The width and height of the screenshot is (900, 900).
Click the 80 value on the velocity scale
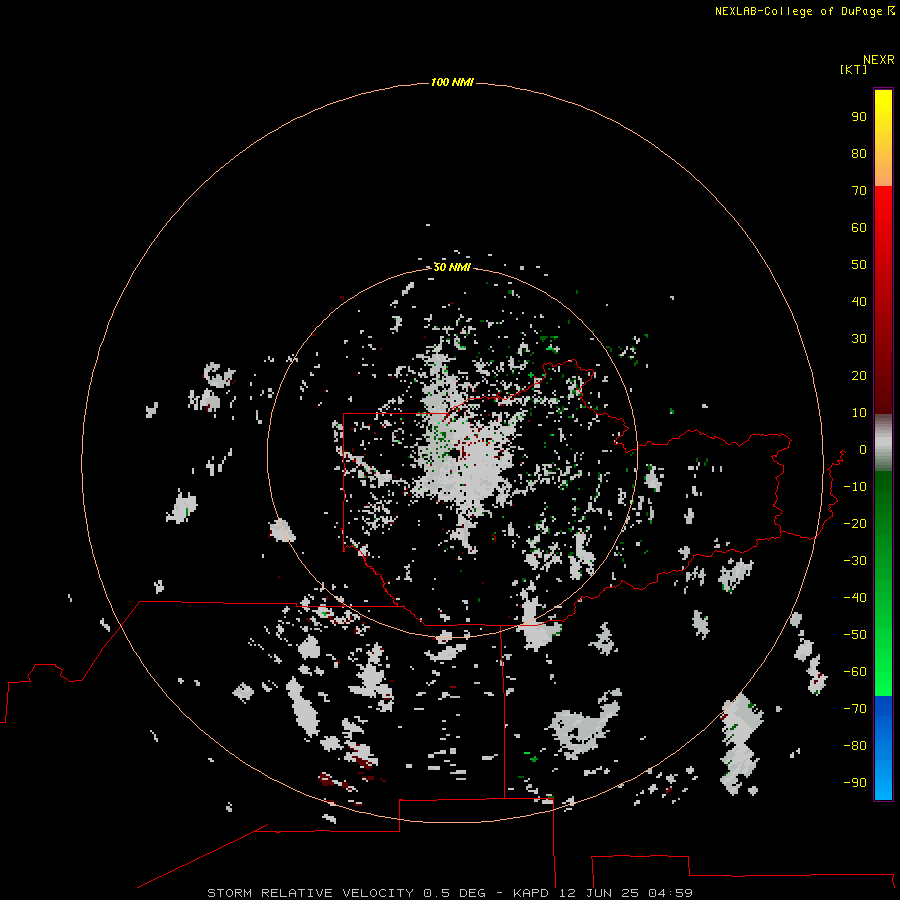pos(859,154)
